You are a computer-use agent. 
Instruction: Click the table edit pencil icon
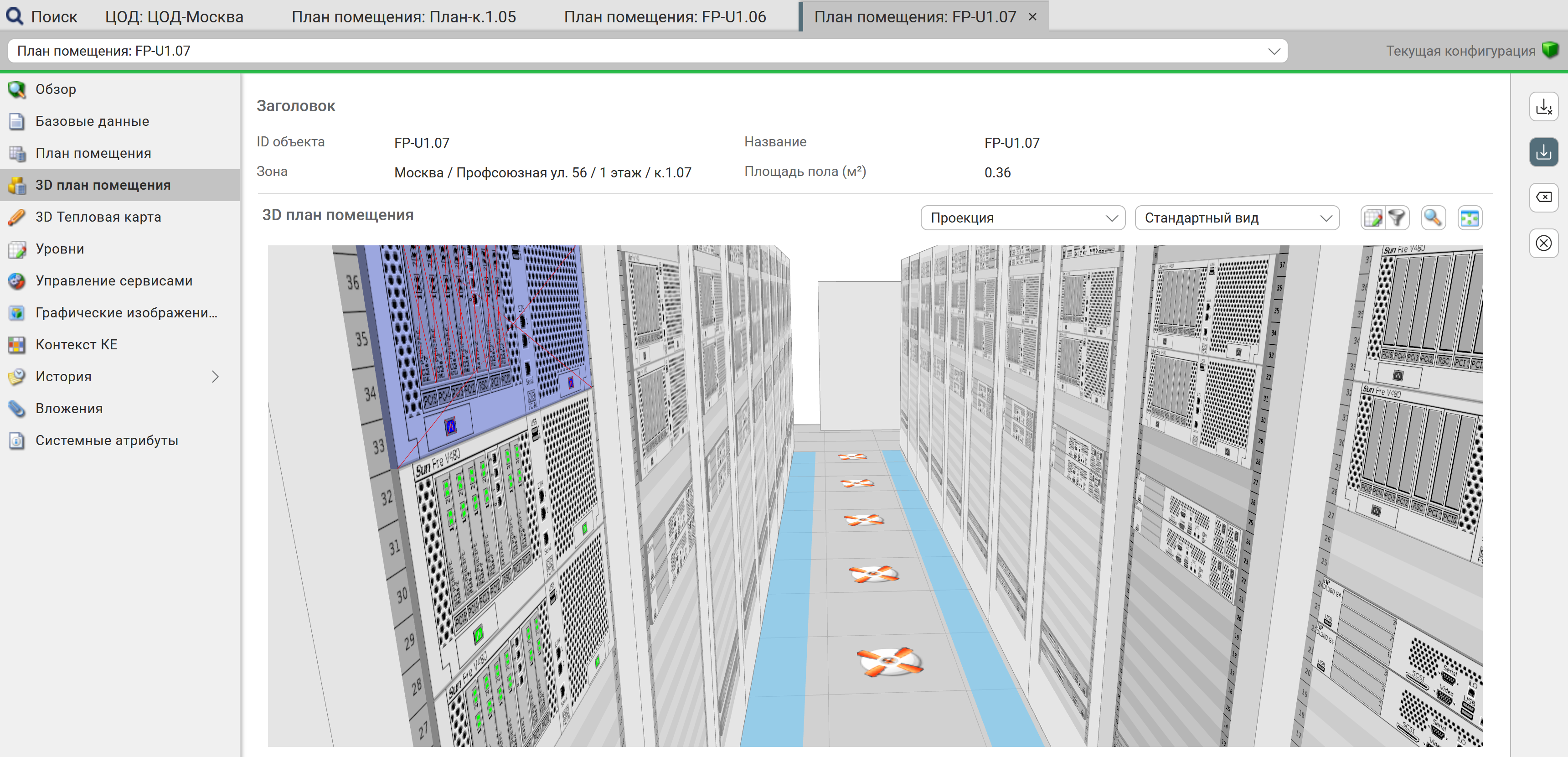click(1373, 218)
